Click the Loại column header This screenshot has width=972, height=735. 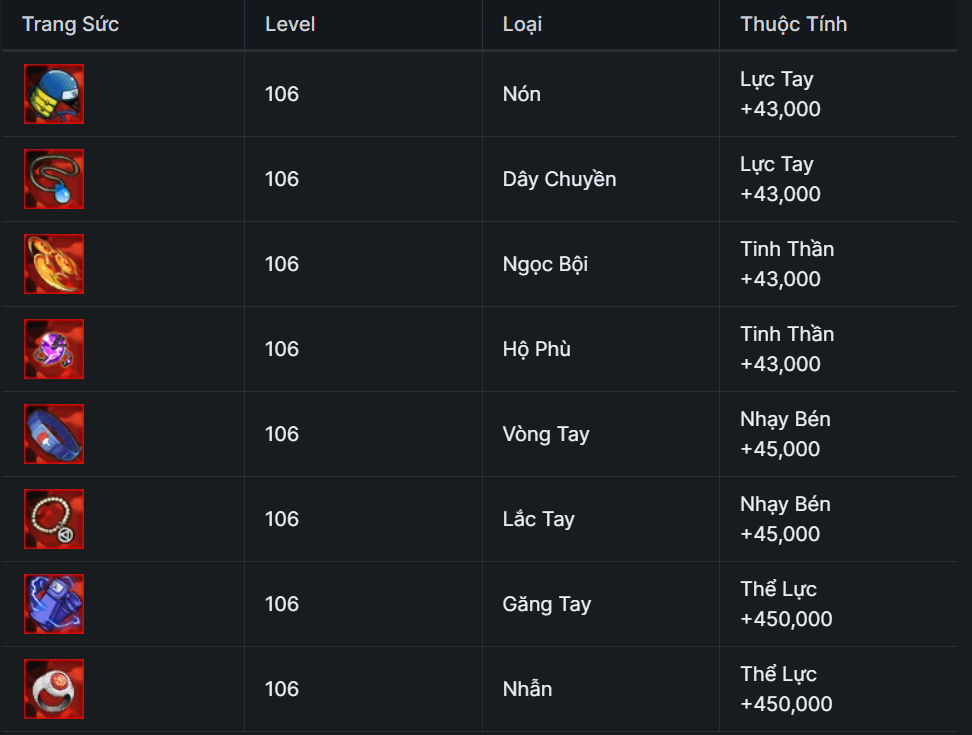(522, 24)
